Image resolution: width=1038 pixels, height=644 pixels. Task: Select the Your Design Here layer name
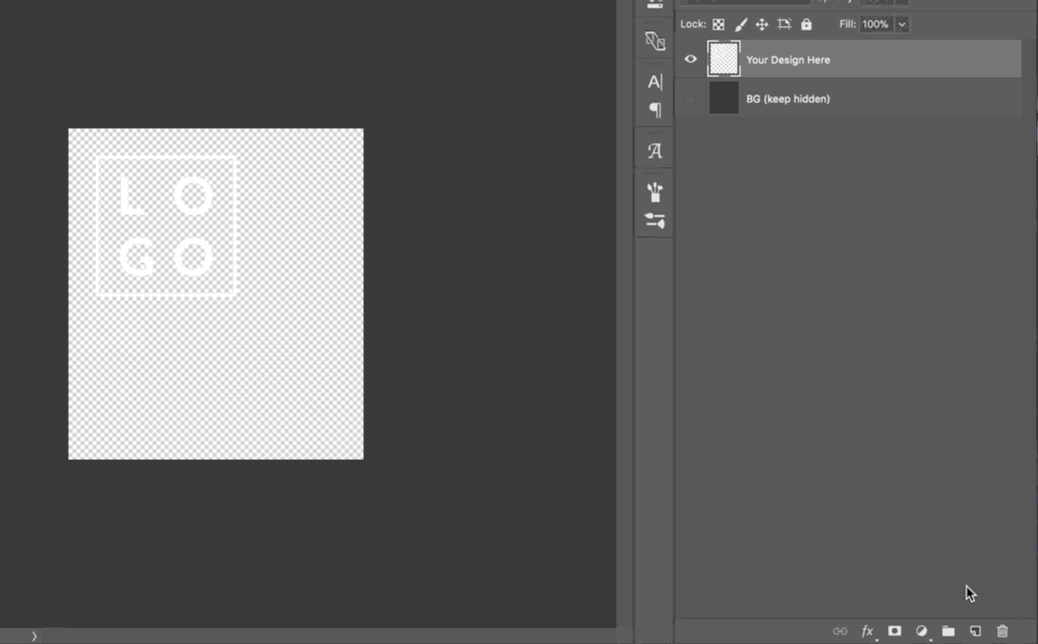pos(788,60)
